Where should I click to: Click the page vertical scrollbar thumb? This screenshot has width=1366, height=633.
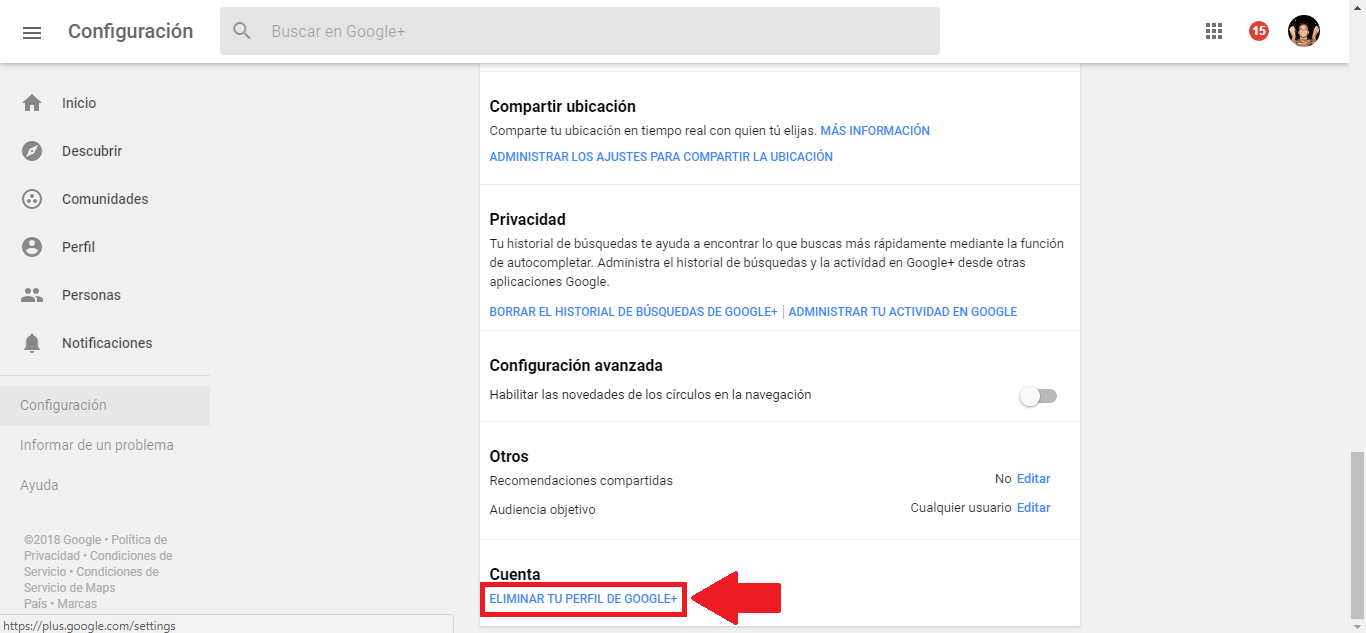click(x=1357, y=535)
